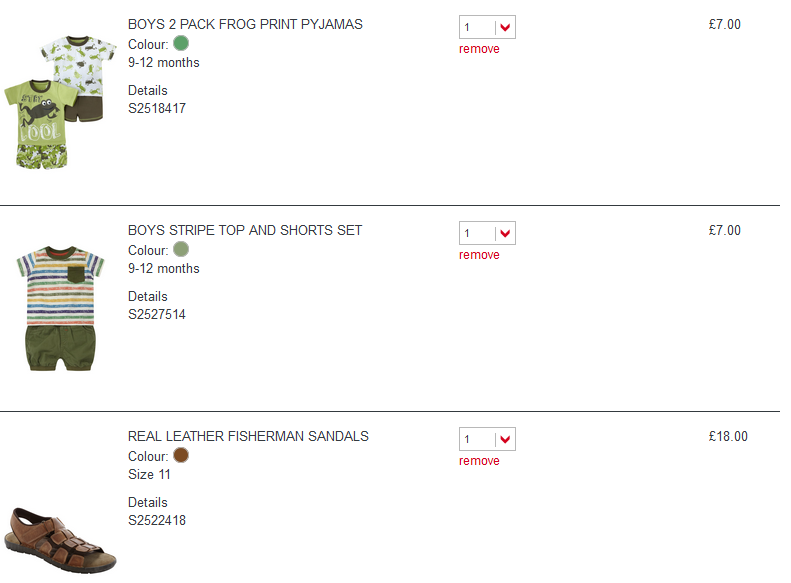View Details for item S2522418
Viewport: 791px width, 583px height.
click(x=147, y=502)
